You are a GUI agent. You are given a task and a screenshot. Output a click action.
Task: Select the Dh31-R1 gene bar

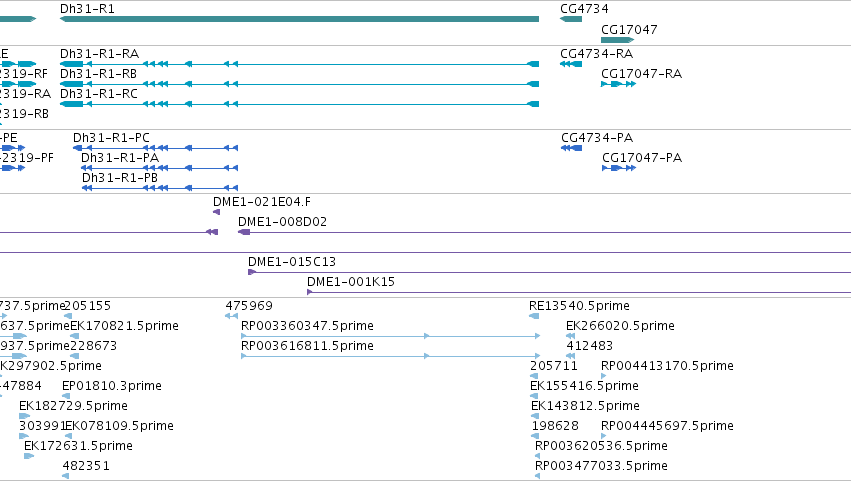(299, 19)
